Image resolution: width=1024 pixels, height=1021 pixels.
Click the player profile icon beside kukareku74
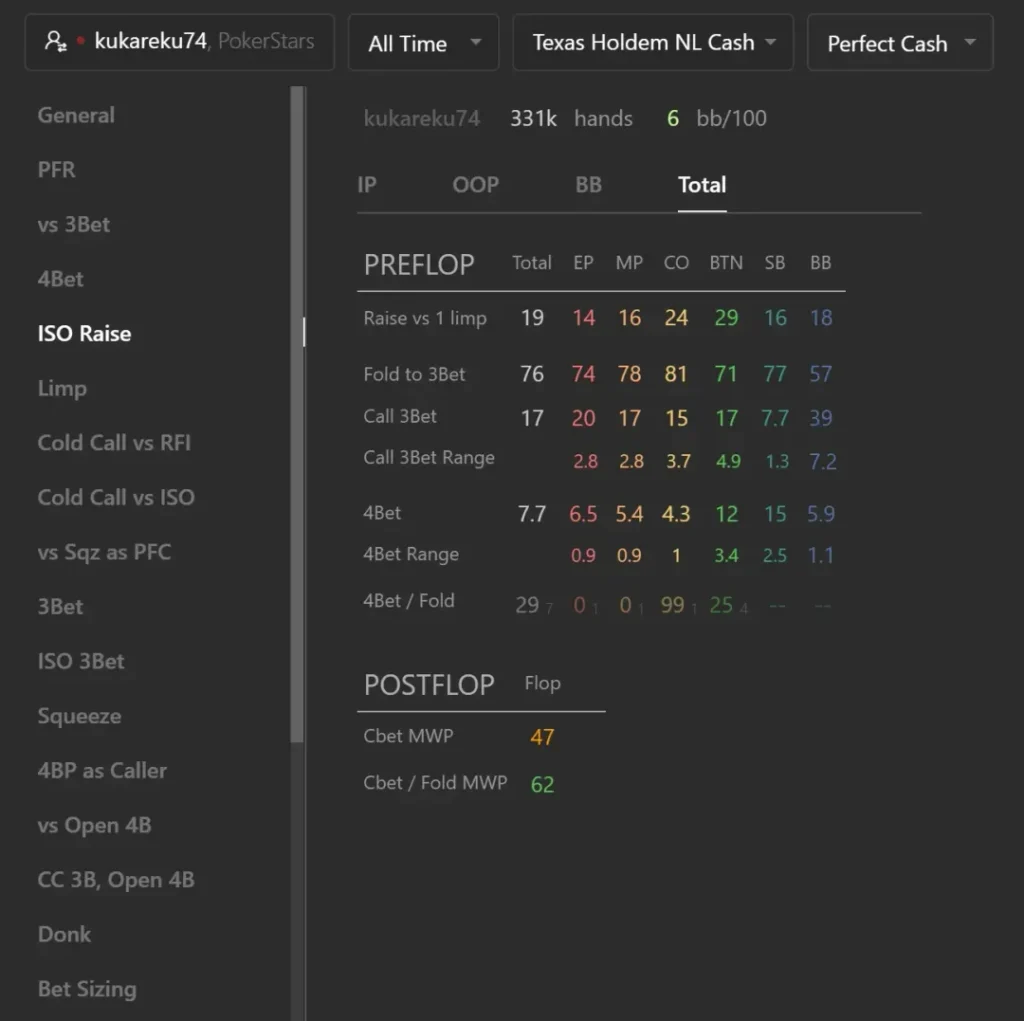[56, 42]
